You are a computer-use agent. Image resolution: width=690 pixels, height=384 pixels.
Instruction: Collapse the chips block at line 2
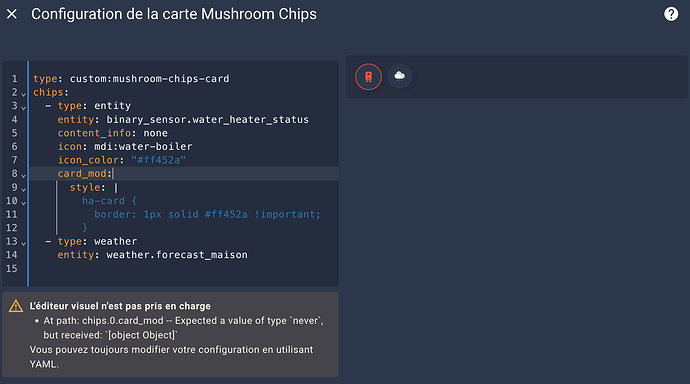pos(23,94)
